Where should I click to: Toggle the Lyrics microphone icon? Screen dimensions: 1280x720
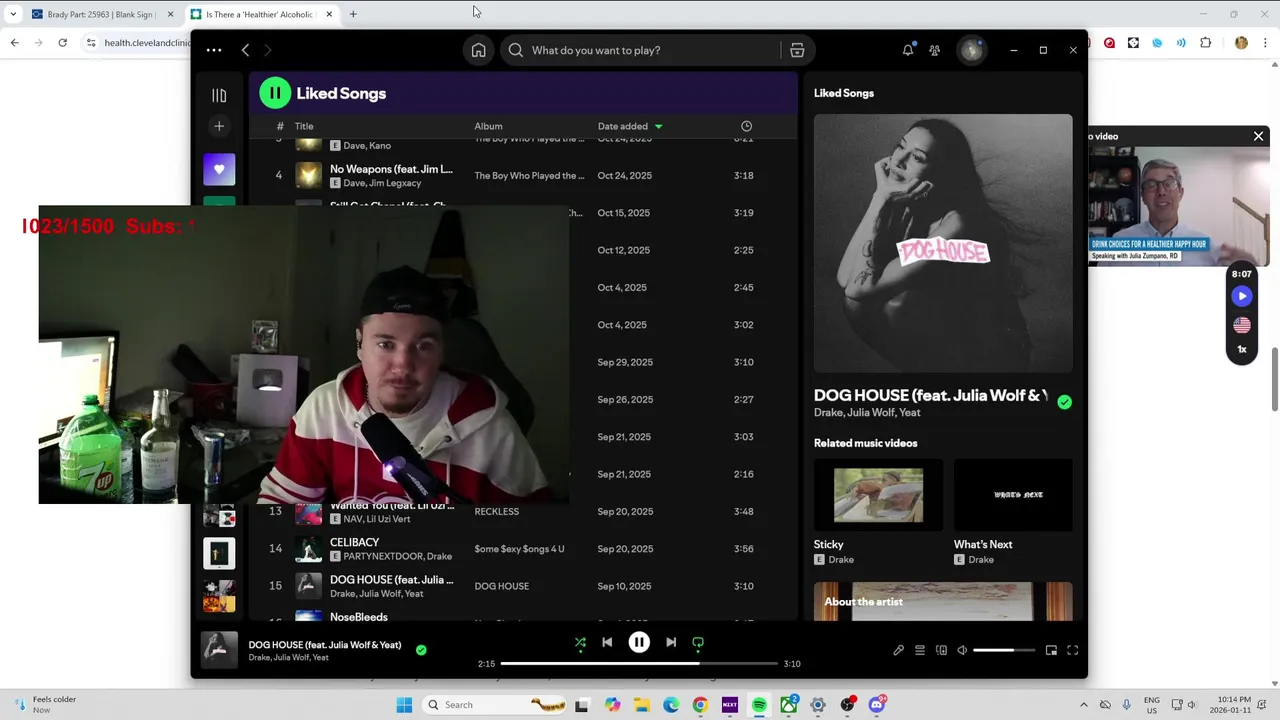pyautogui.click(x=898, y=650)
